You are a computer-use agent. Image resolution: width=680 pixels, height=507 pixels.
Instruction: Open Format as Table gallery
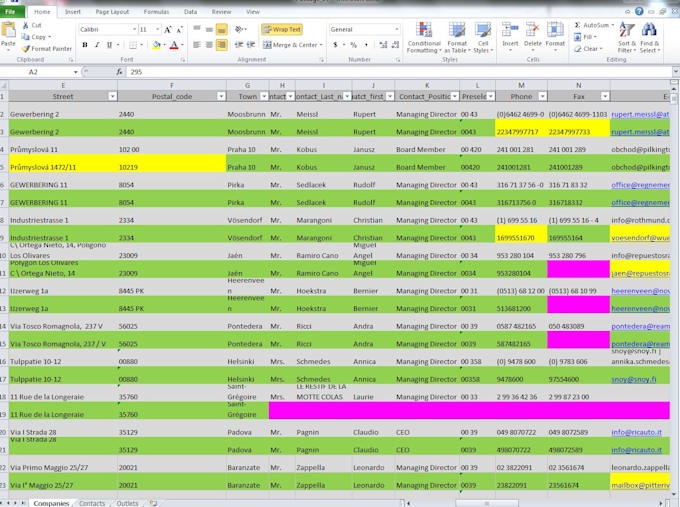click(457, 38)
